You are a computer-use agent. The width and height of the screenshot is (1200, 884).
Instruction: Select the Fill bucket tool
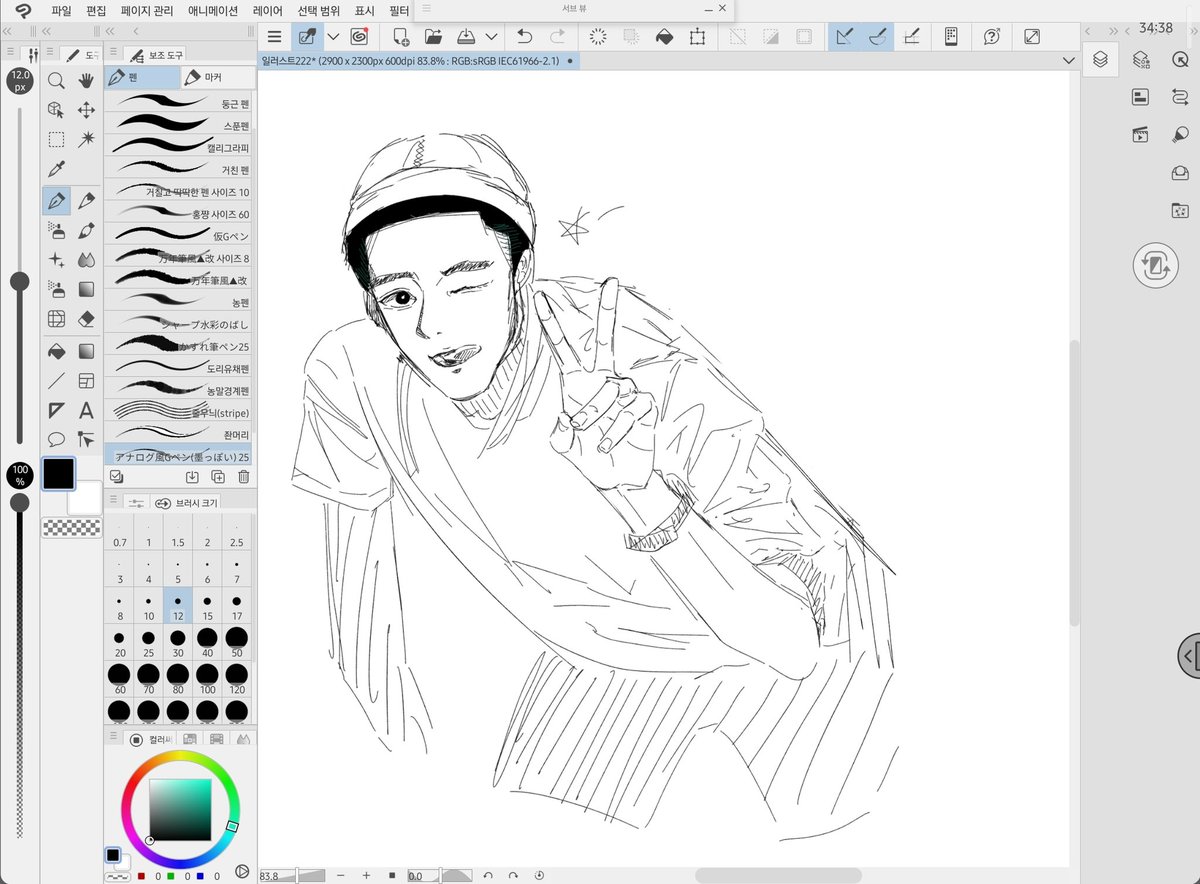(57, 350)
